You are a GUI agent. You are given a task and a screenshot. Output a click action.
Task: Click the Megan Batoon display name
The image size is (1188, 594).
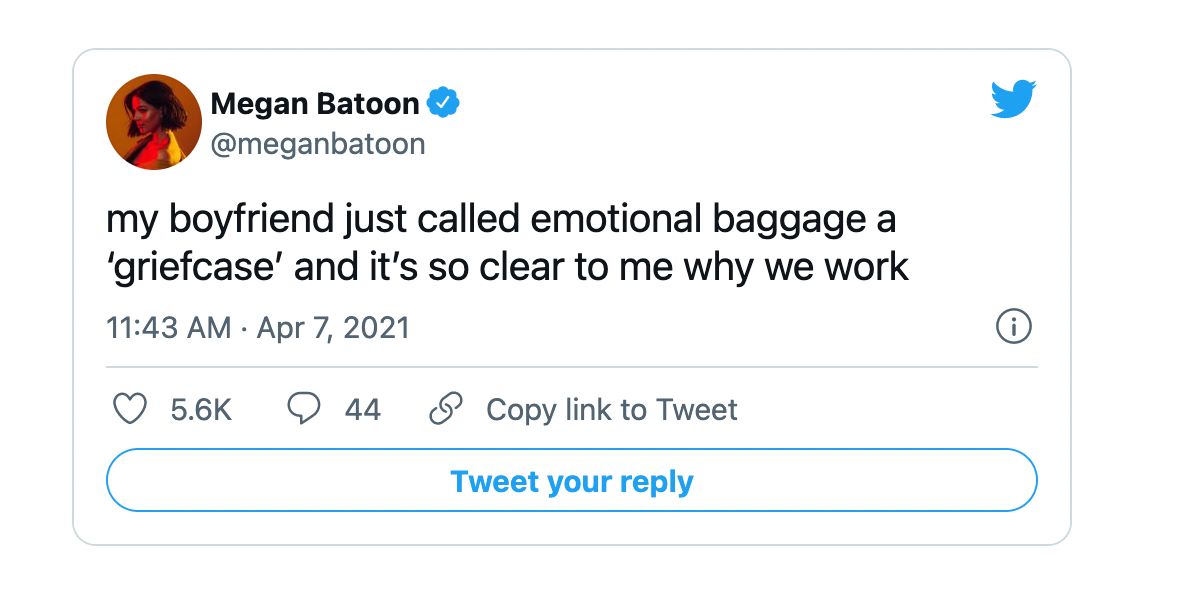314,103
